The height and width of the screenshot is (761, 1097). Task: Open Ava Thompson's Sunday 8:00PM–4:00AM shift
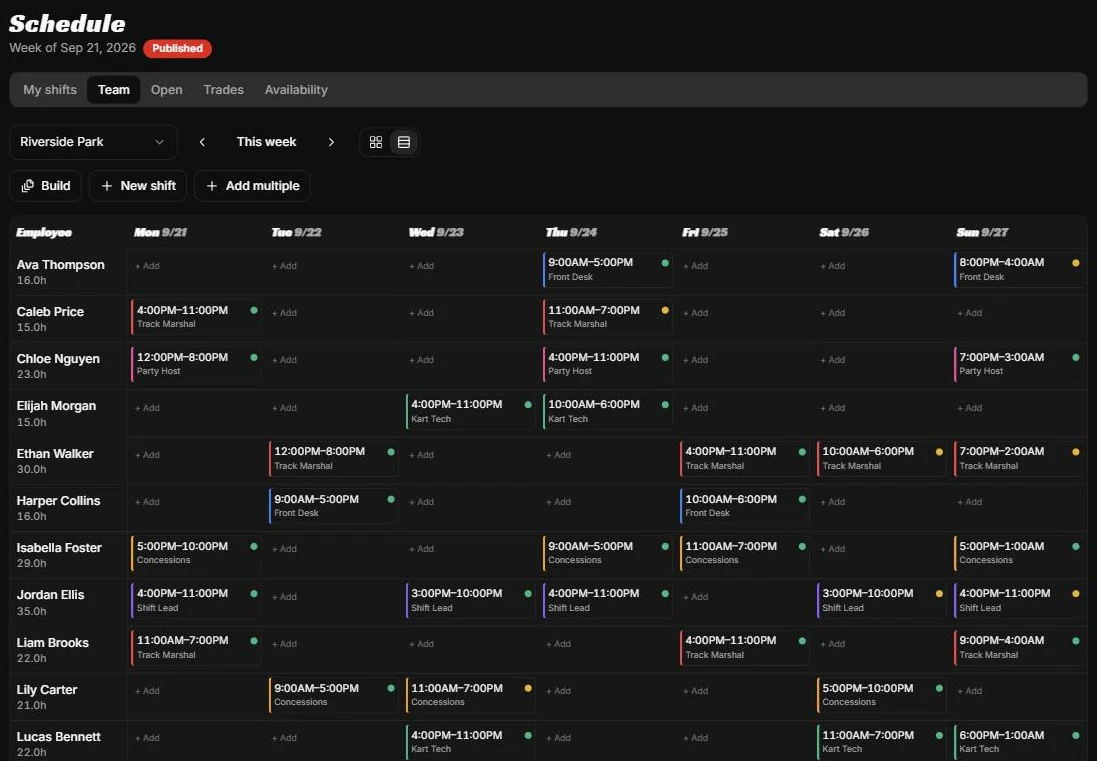[1019, 269]
